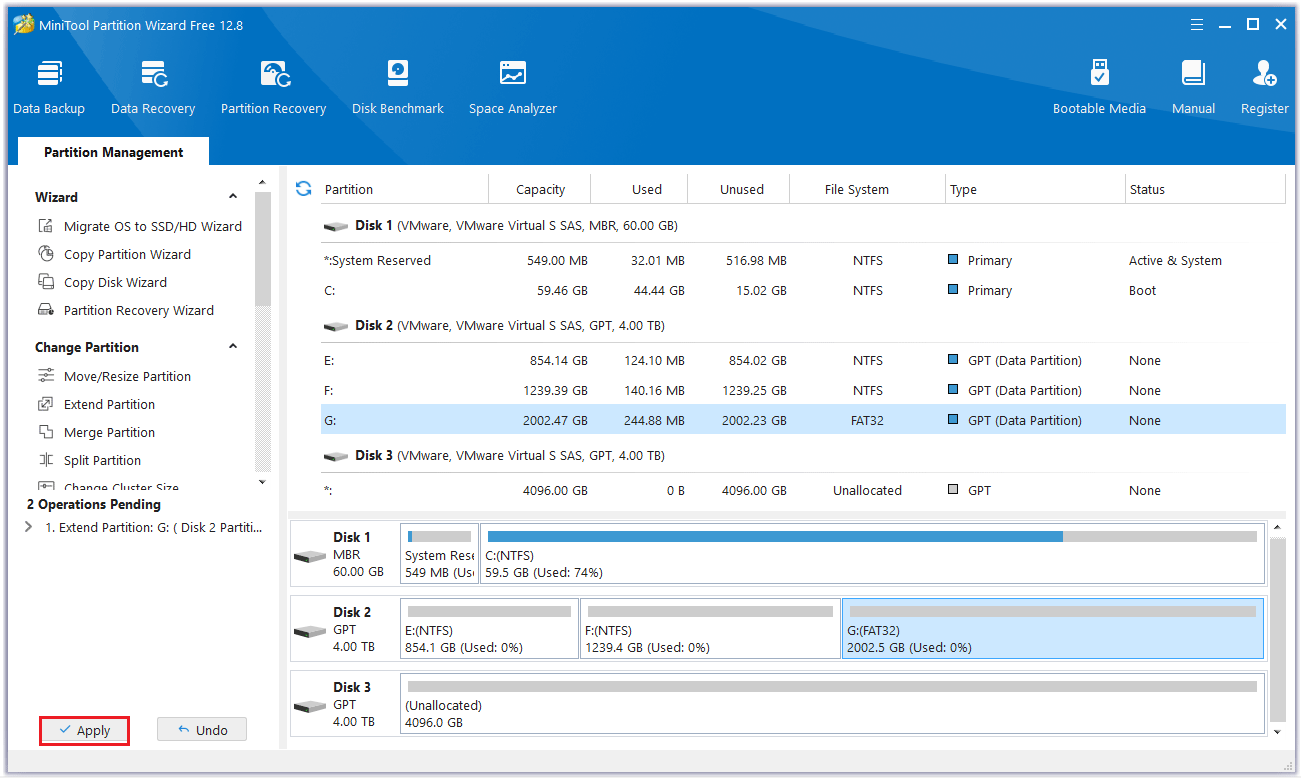Sort by Capacity column header
The height and width of the screenshot is (778, 1301).
[x=540, y=189]
